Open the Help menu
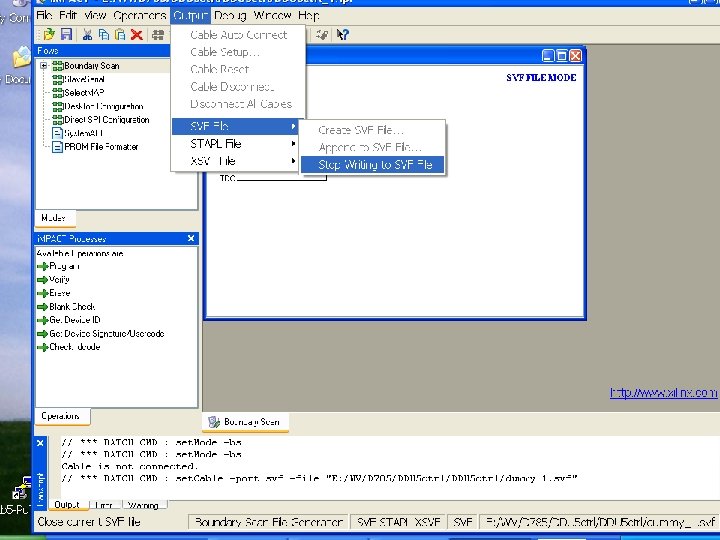Viewport: 720px width, 540px height. click(309, 16)
